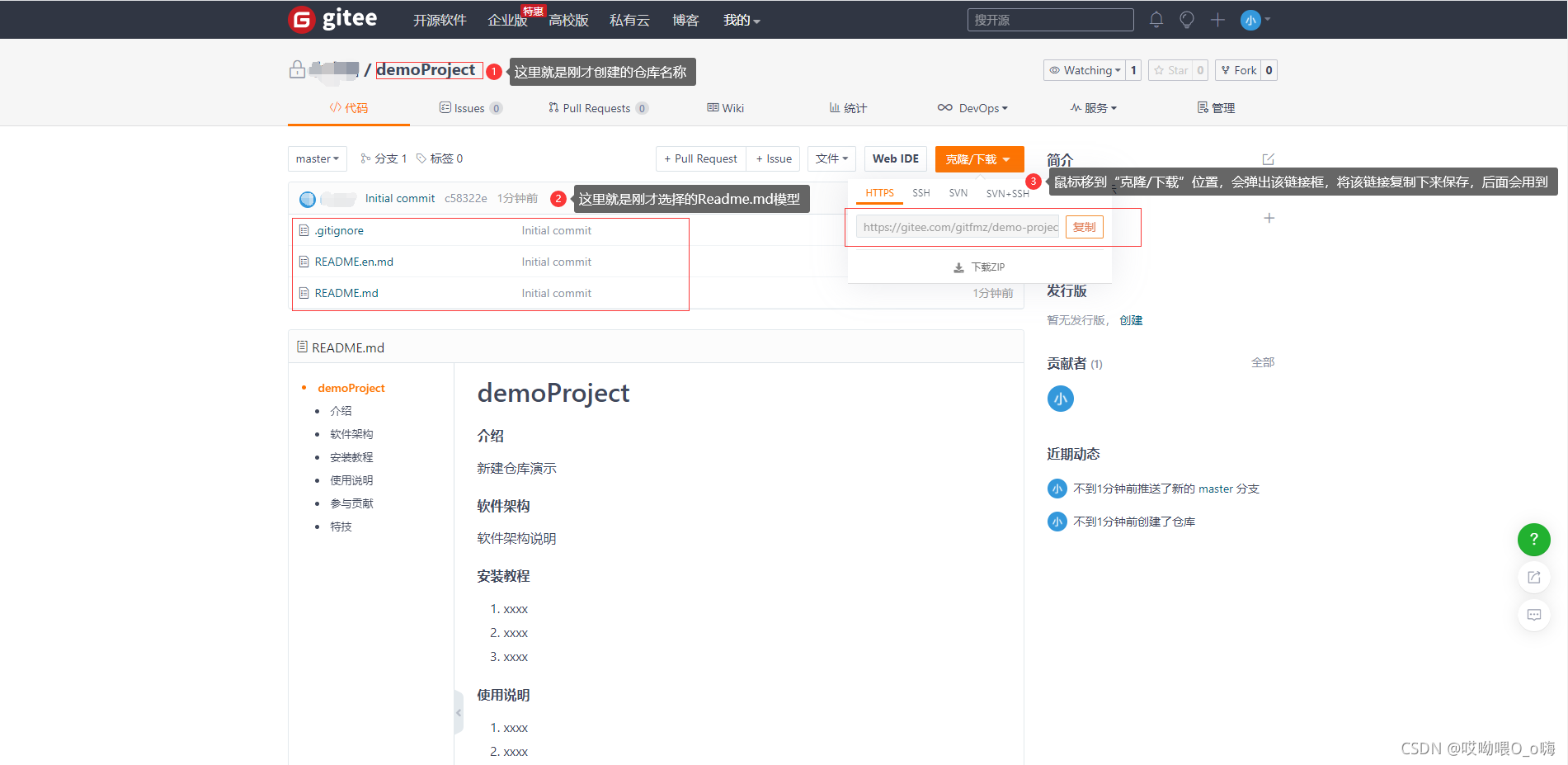The height and width of the screenshot is (765, 1568).
Task: Open the contributor avatar under 贡献者
Action: pos(1061,399)
